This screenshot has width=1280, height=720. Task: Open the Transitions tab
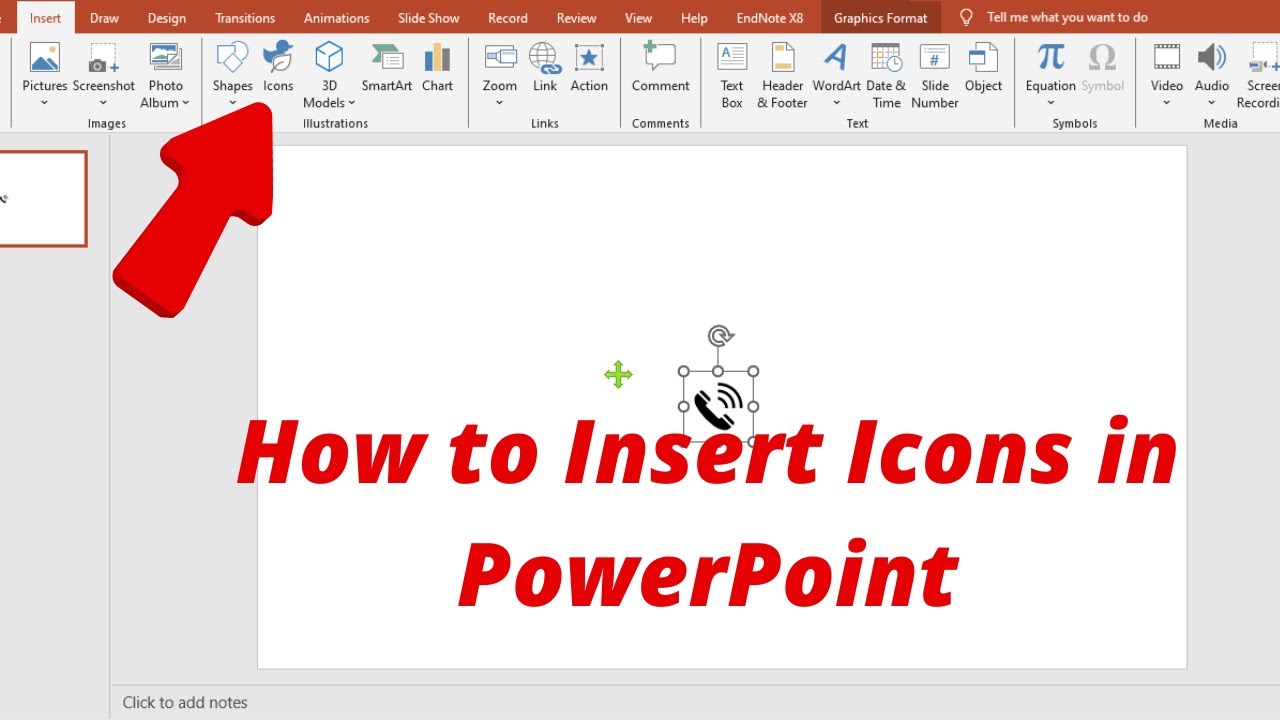(245, 18)
